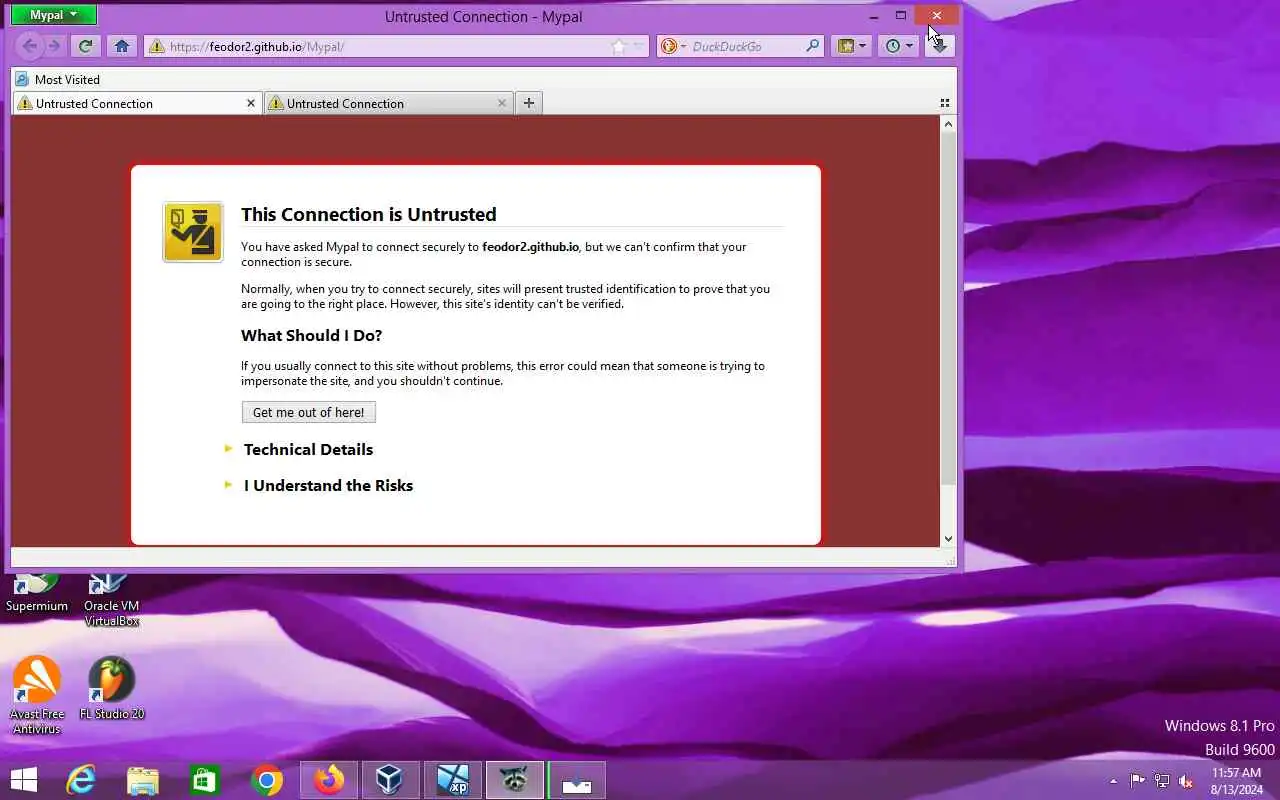This screenshot has width=1280, height=800.
Task: Open FL Studio 20 desktop shortcut
Action: point(112,688)
